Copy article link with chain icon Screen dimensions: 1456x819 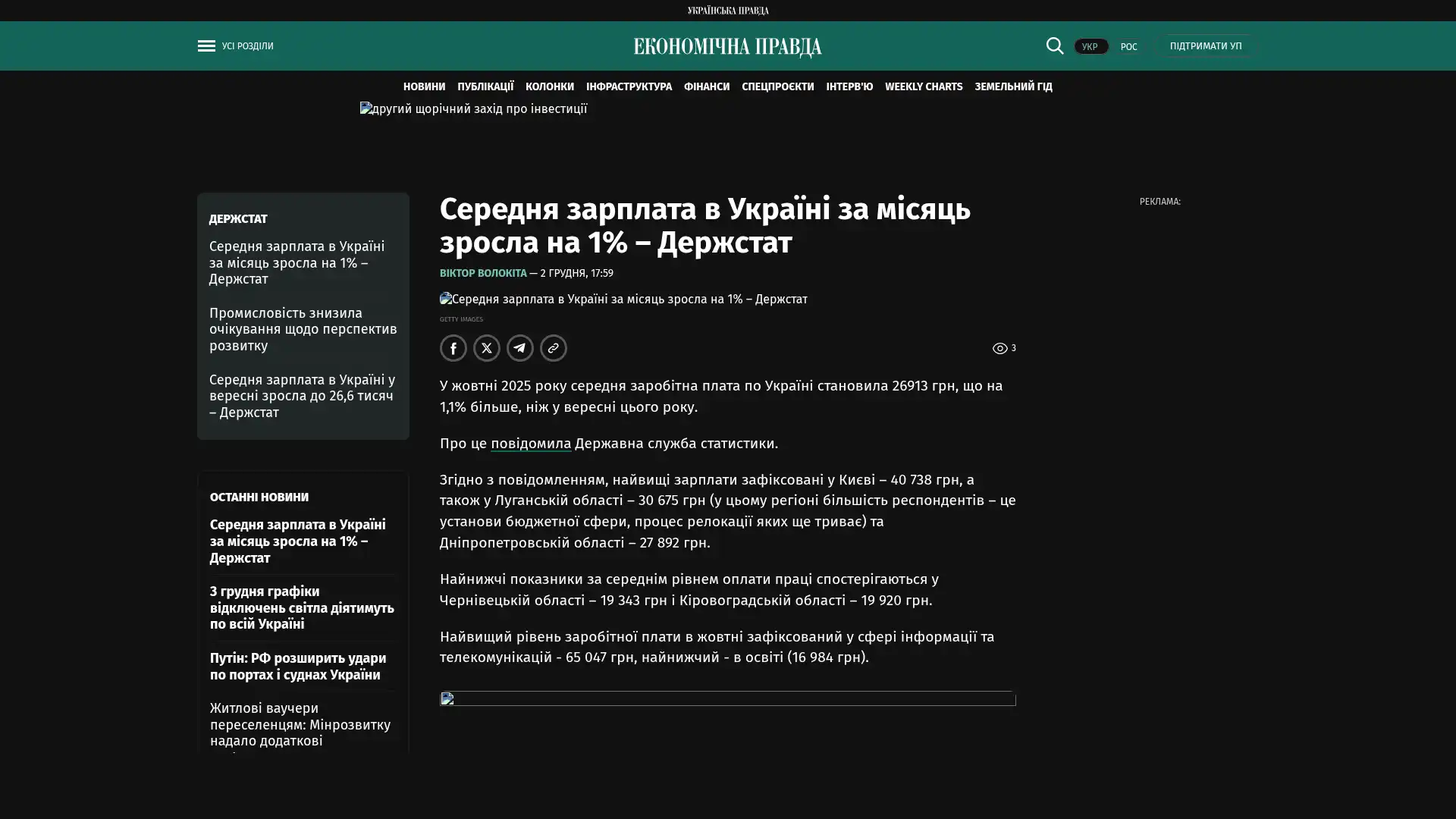tap(553, 348)
